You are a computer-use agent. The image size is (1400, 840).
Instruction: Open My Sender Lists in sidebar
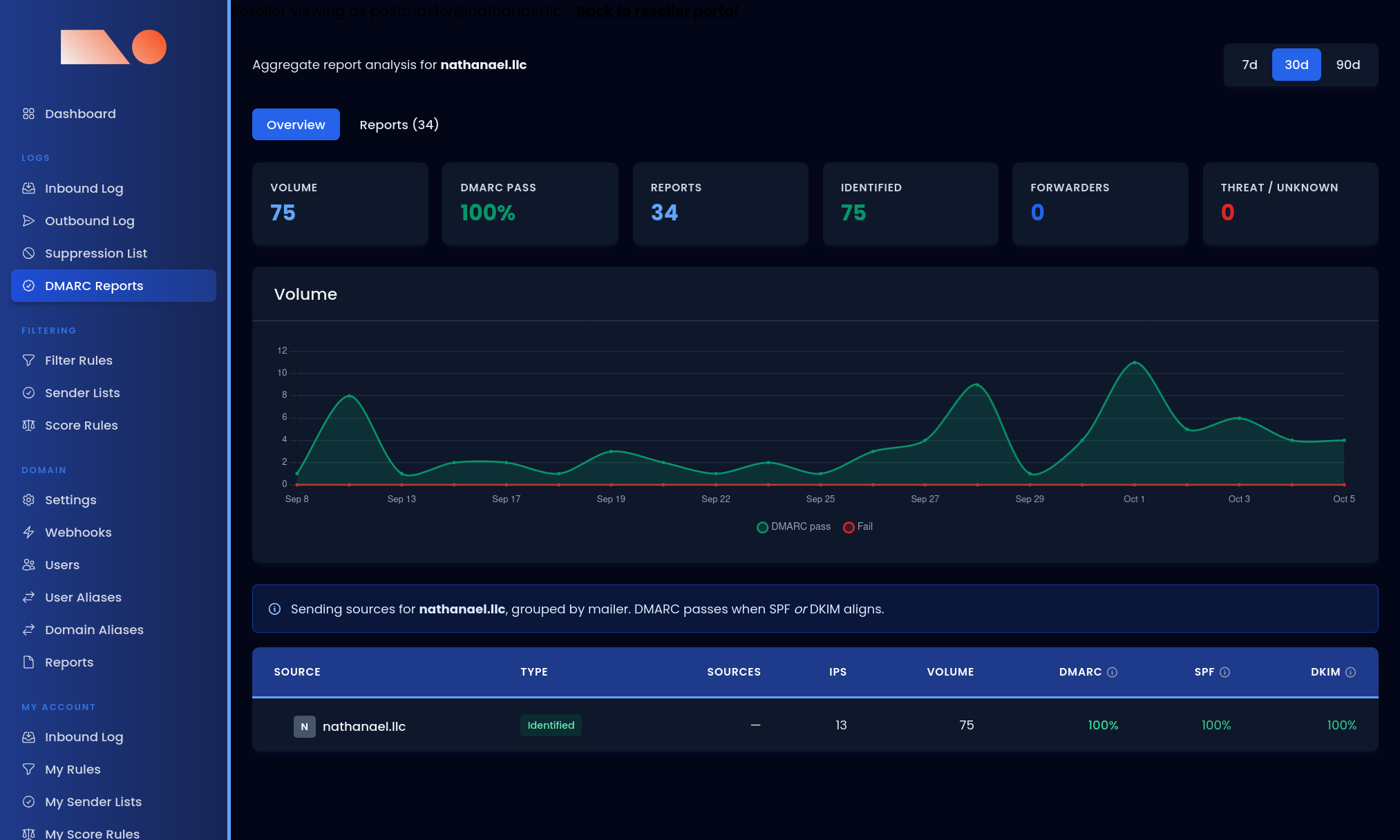(113, 801)
